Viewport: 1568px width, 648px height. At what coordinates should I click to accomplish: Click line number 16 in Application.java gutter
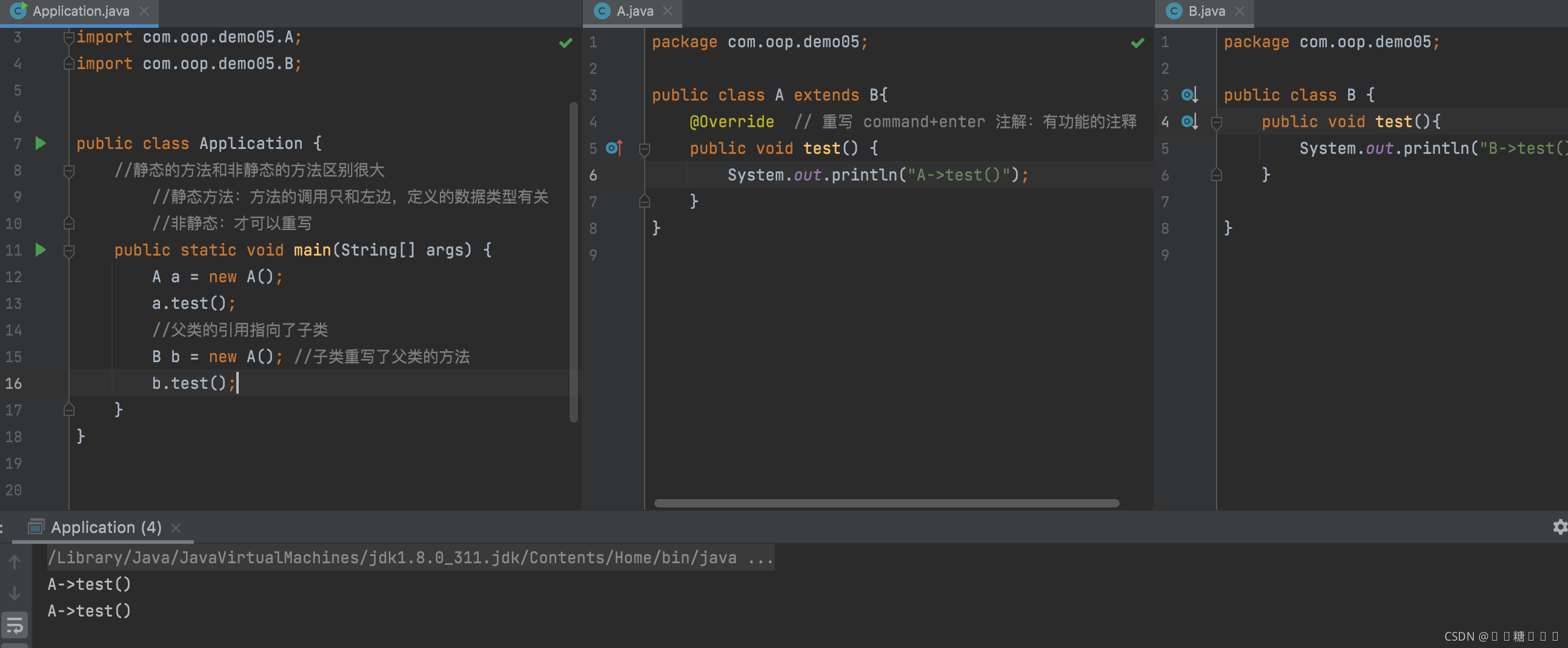pos(13,383)
